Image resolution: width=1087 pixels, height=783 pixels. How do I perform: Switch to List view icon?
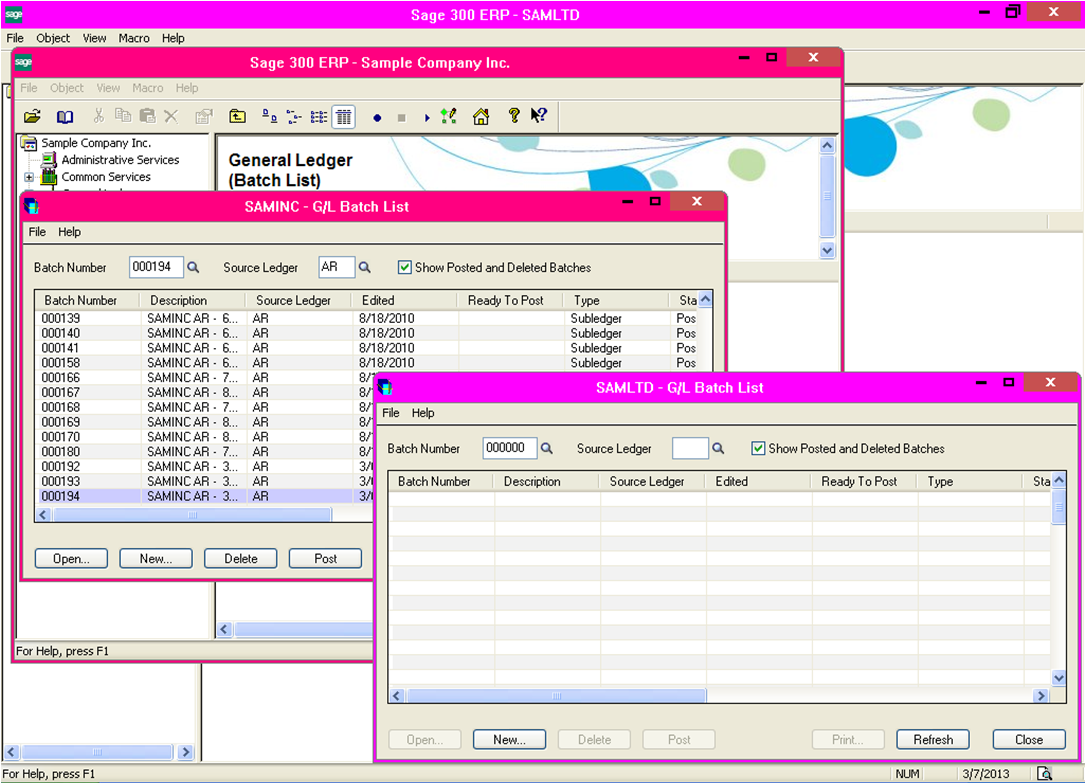(319, 117)
